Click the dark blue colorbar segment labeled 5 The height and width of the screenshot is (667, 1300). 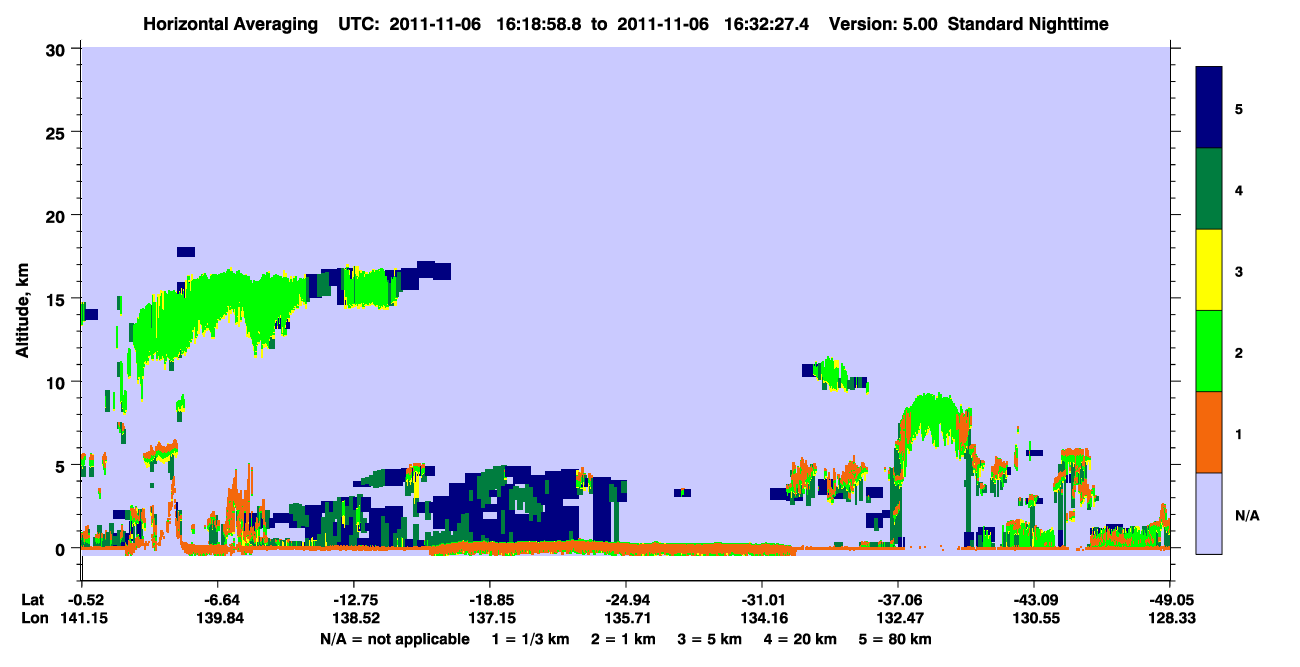point(1209,107)
